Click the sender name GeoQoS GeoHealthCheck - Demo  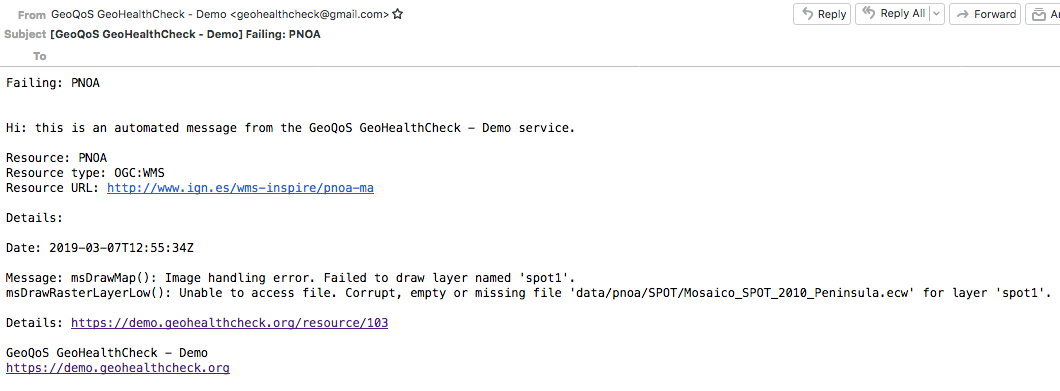[x=139, y=14]
